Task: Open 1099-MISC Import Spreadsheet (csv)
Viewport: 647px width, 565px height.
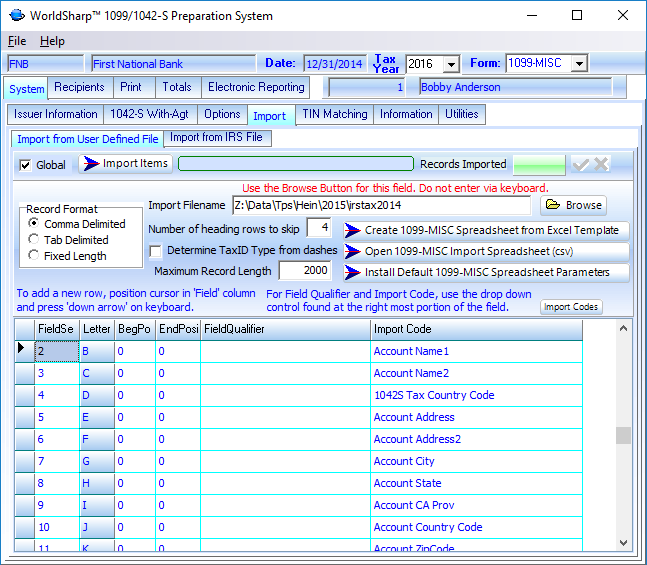Action: [486, 251]
